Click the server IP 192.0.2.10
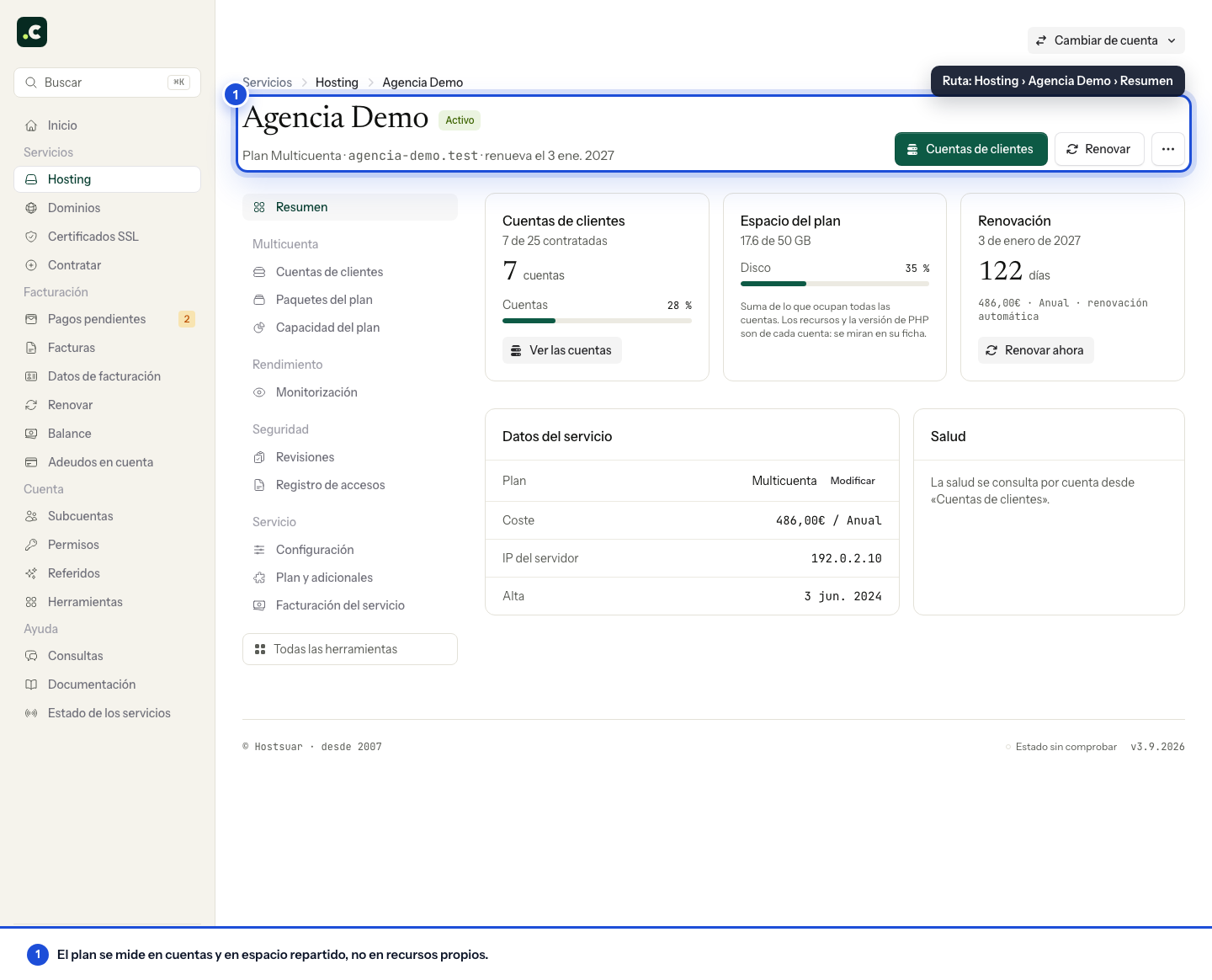This screenshot has width=1212, height=980. tap(847, 558)
